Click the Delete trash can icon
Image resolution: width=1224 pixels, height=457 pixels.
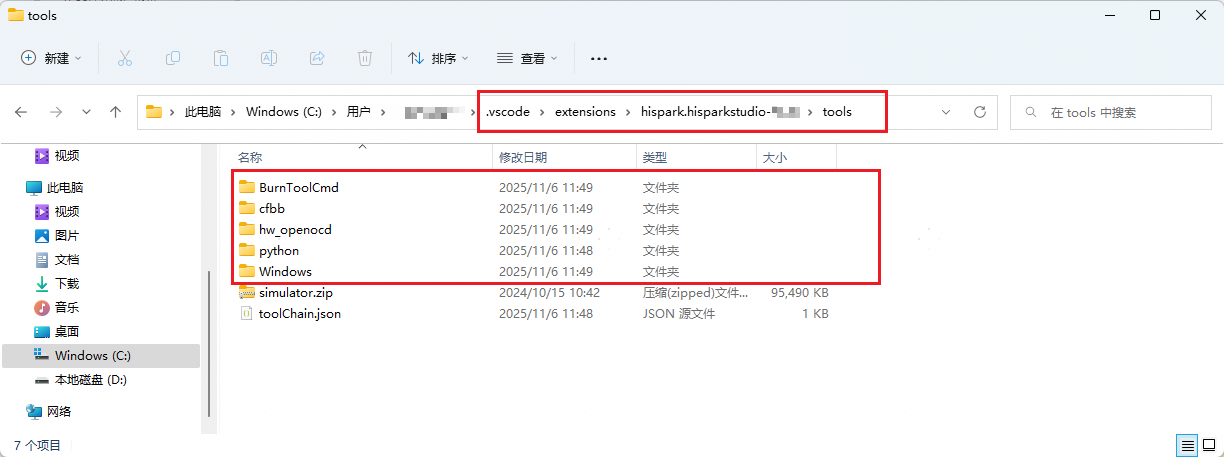coord(366,58)
